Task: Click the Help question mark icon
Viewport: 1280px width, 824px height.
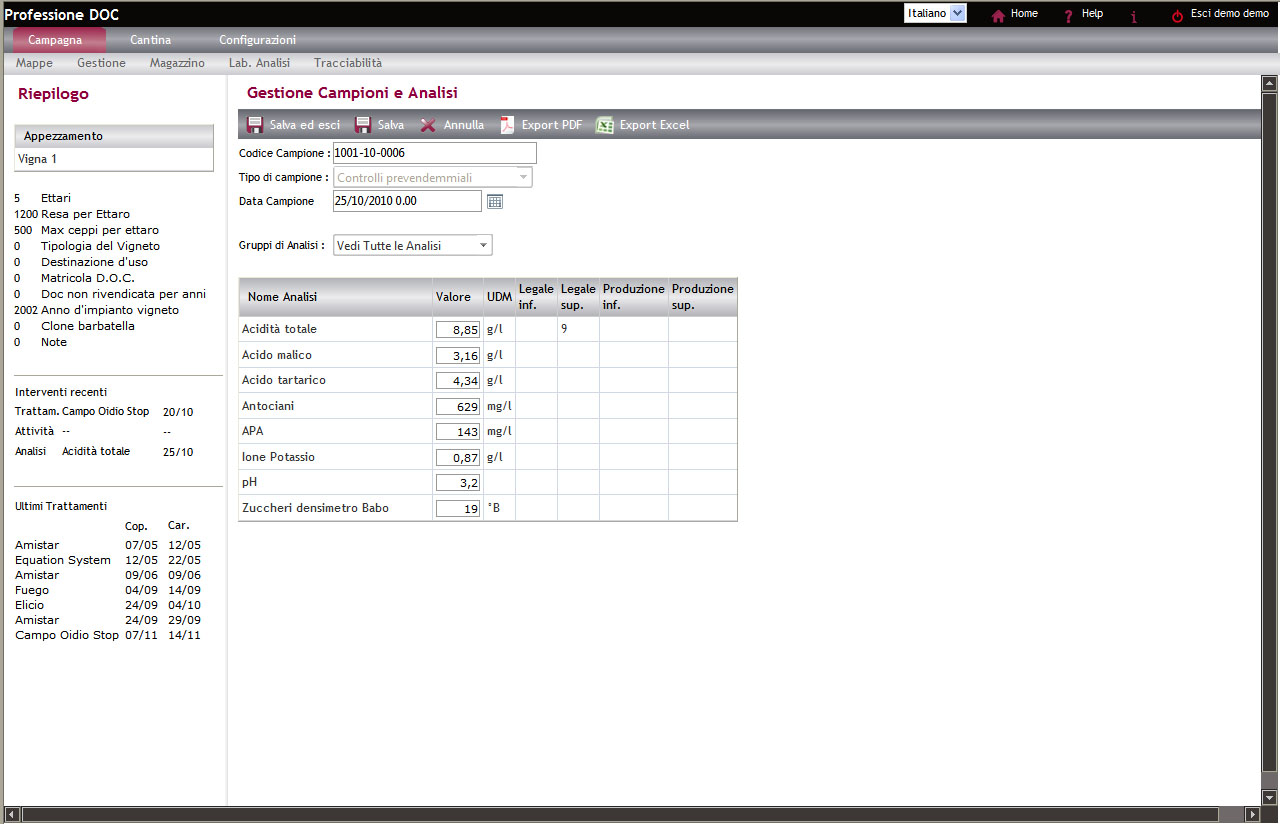Action: click(1068, 15)
